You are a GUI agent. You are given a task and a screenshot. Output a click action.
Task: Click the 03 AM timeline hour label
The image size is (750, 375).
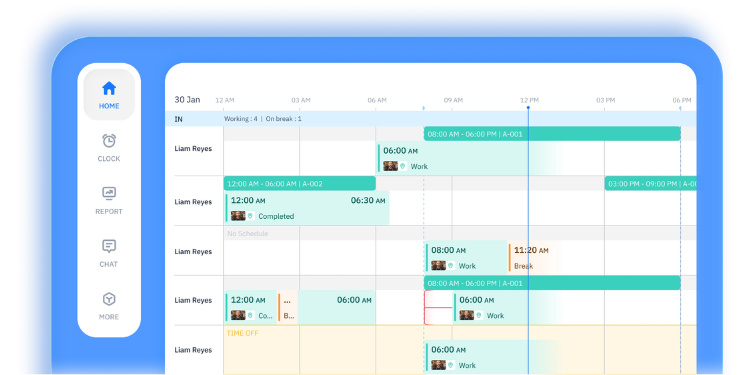pyautogui.click(x=301, y=100)
